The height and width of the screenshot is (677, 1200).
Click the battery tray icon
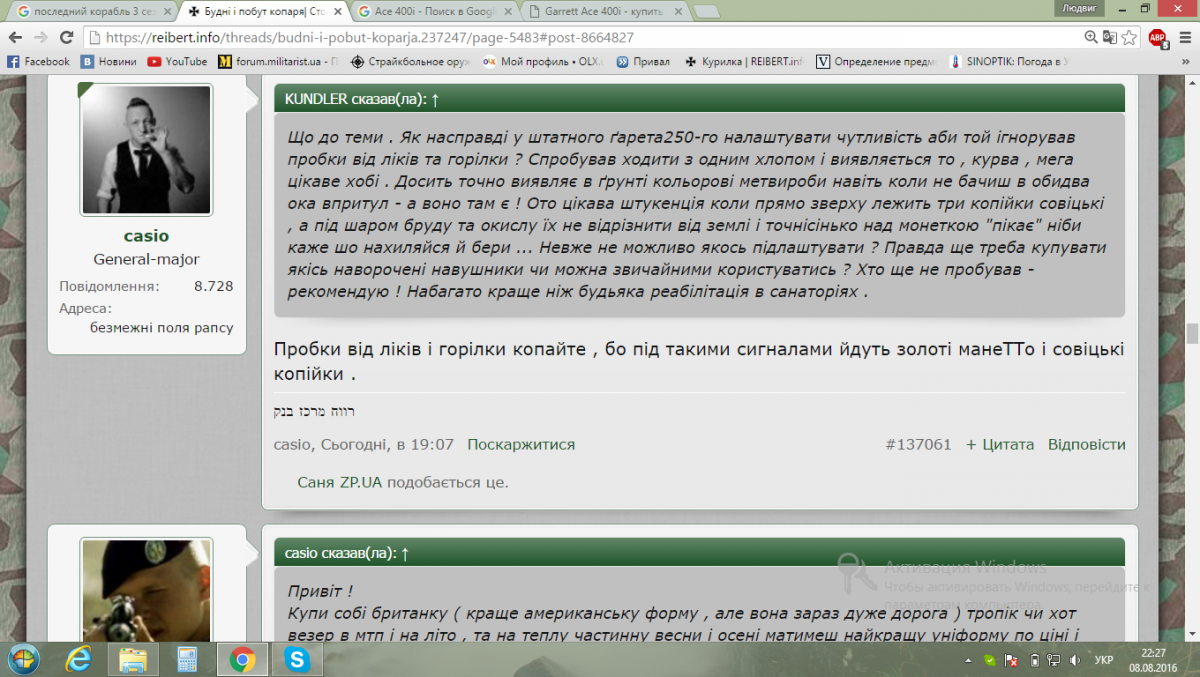click(x=1033, y=660)
